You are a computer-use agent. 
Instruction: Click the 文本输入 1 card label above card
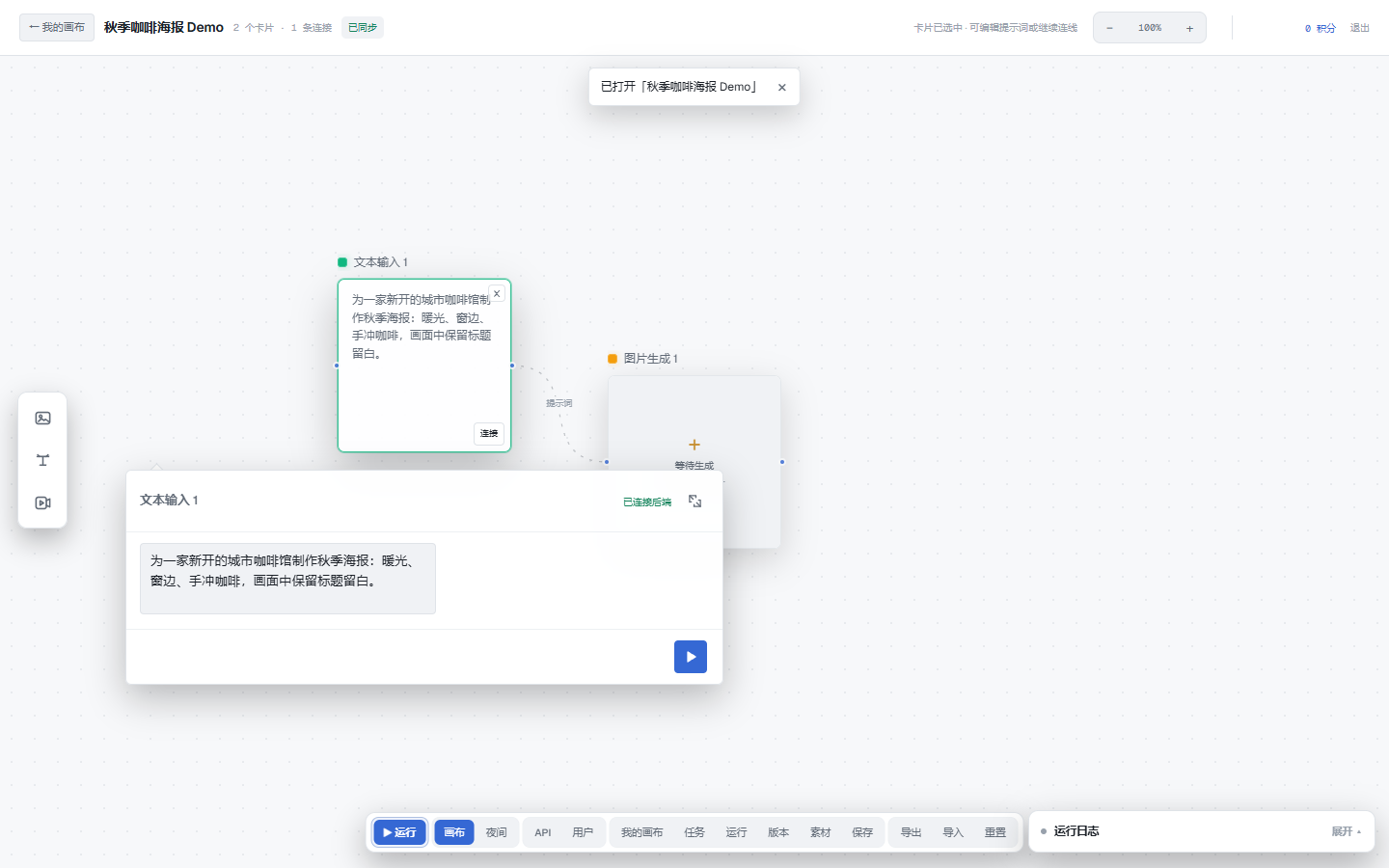click(x=380, y=262)
